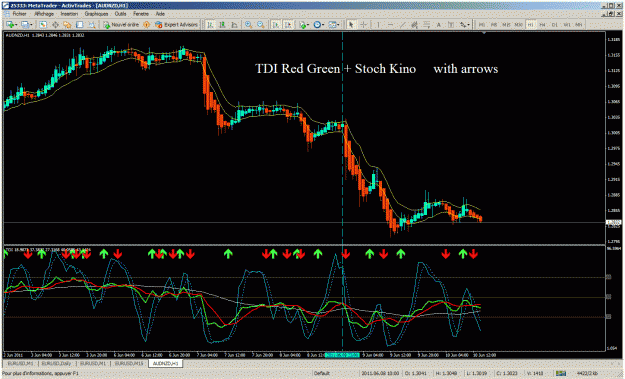Select the Fibonacci retracement tool

tap(426, 25)
